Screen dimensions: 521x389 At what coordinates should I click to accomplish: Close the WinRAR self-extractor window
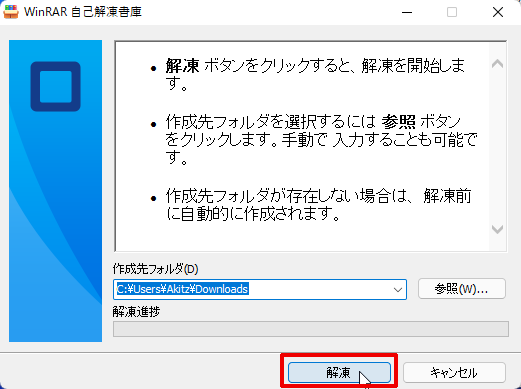498,12
